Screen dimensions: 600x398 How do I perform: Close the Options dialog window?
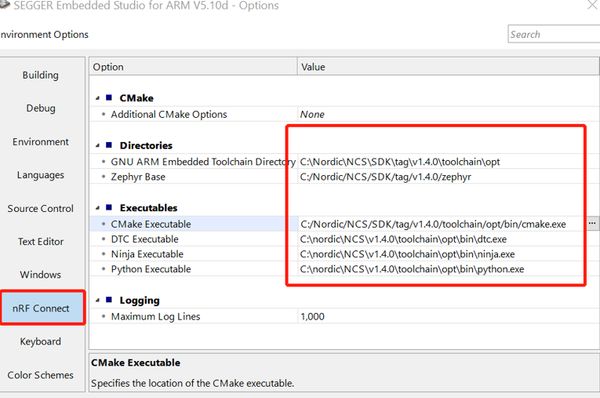[x=593, y=5]
